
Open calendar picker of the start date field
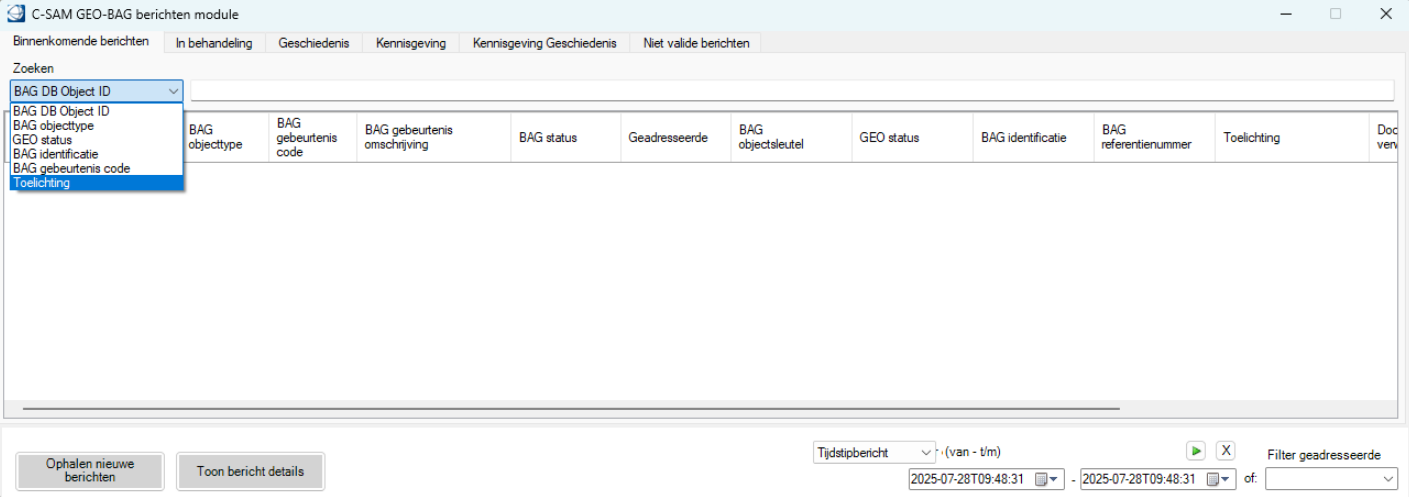tap(1047, 479)
